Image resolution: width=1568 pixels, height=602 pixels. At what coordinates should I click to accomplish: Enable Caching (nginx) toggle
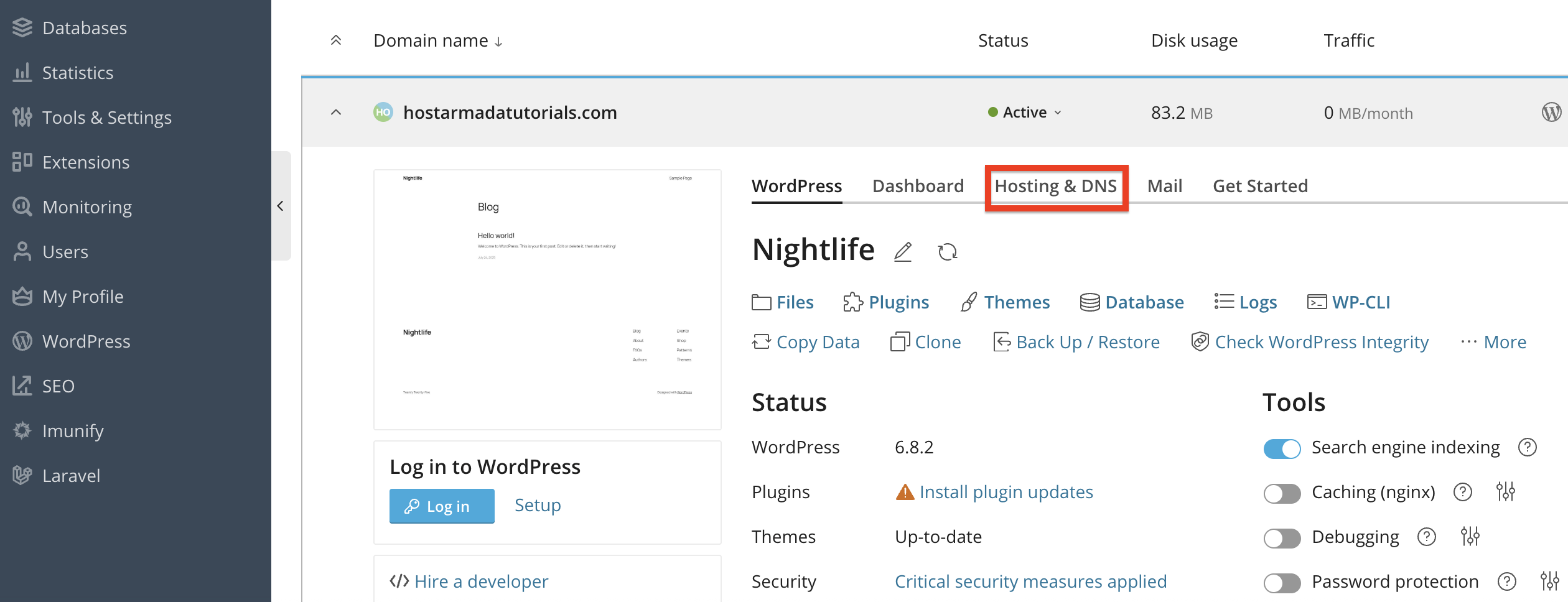pyautogui.click(x=1281, y=492)
